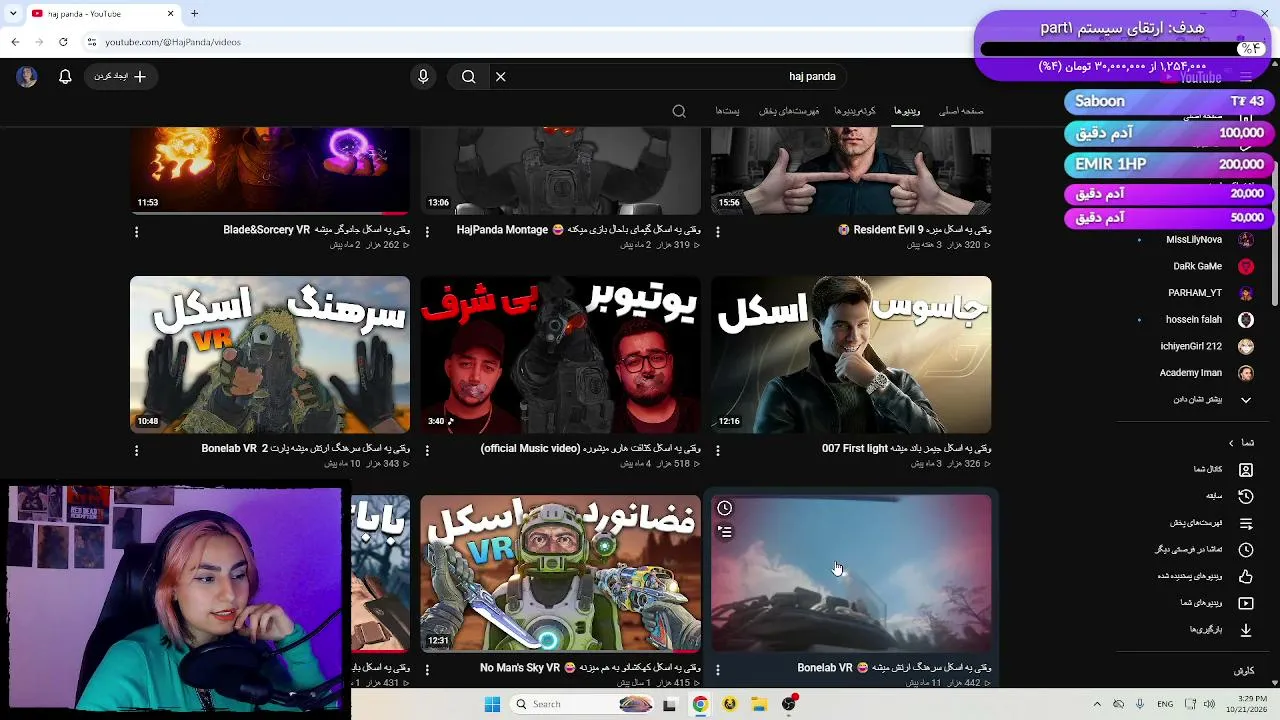
Task: Search within the channel using the tab-bar magnifier
Action: 679,111
